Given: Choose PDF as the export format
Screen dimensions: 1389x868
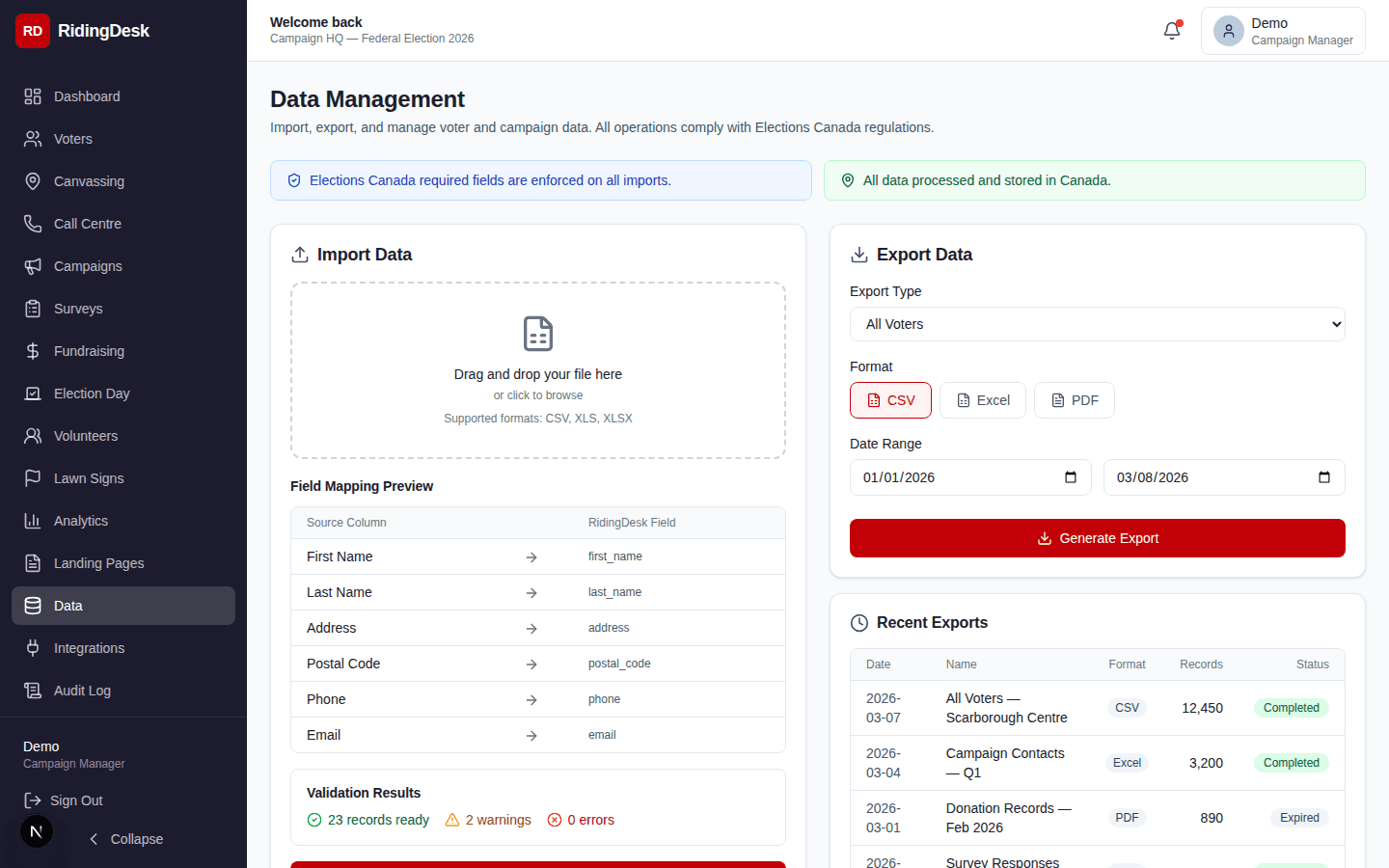Looking at the screenshot, I should (x=1074, y=399).
